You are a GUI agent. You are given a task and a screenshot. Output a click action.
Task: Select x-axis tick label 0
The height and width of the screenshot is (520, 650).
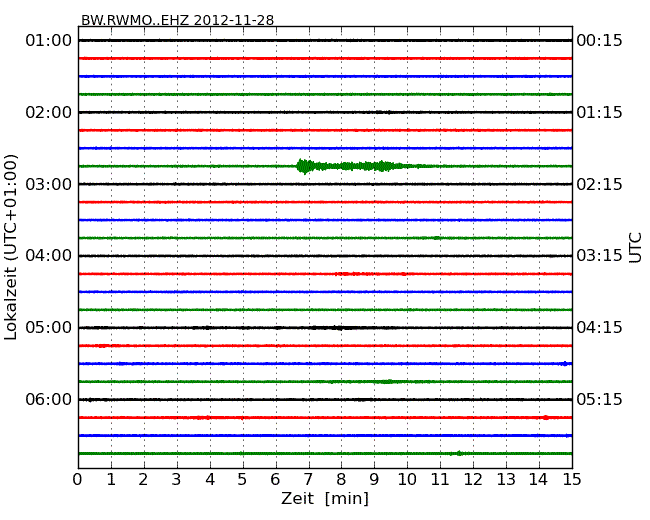click(78, 480)
